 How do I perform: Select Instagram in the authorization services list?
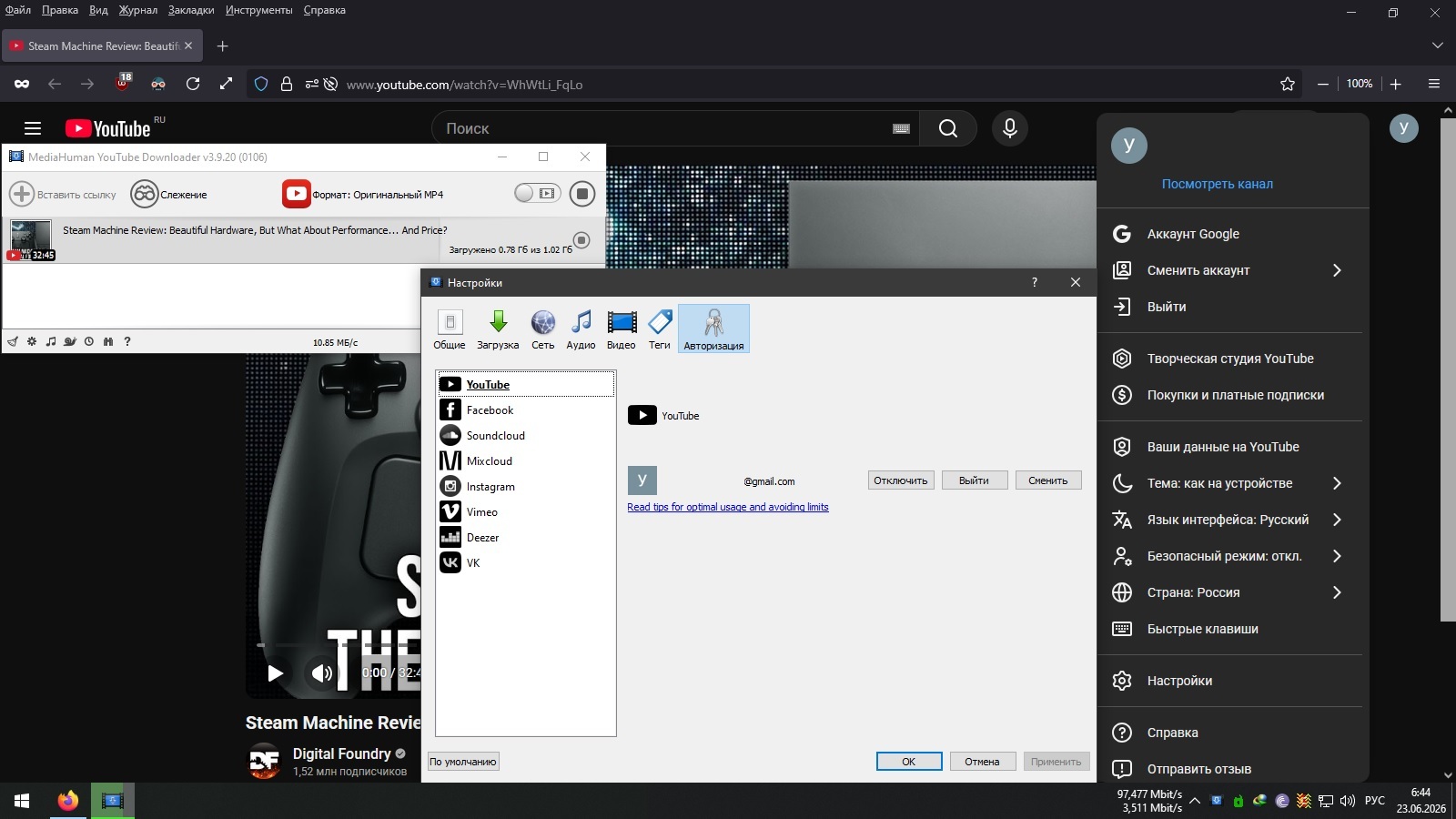[x=526, y=487]
